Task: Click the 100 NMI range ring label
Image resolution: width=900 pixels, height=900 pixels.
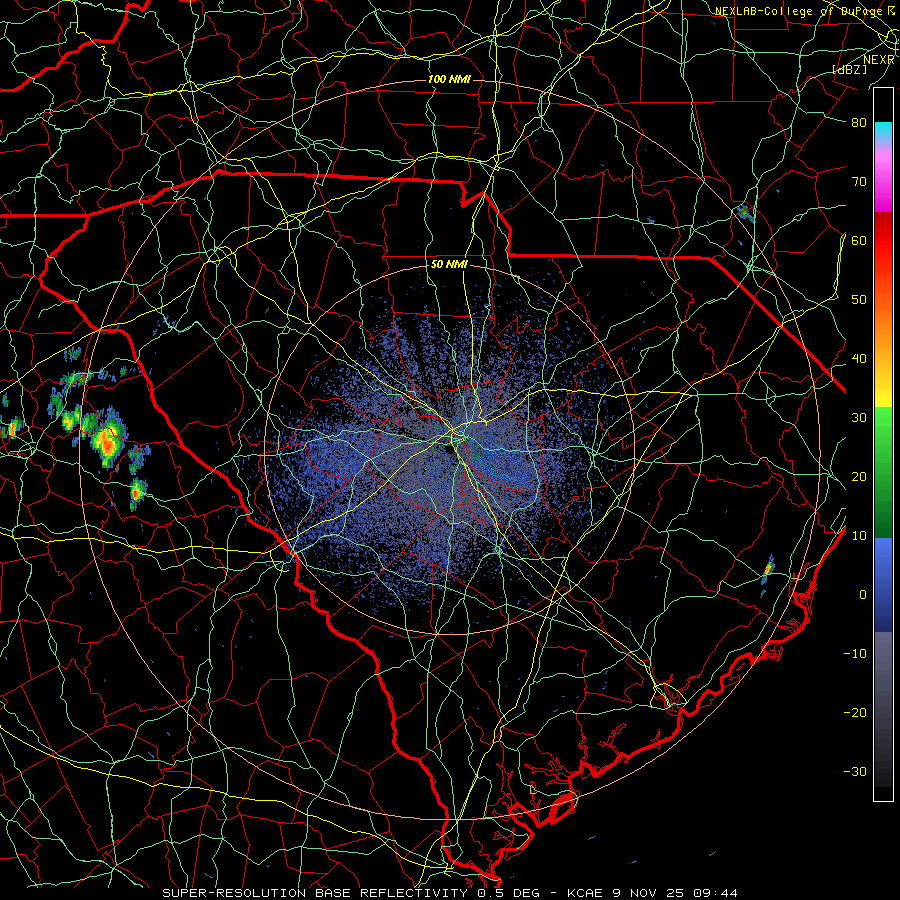Action: pos(449,79)
